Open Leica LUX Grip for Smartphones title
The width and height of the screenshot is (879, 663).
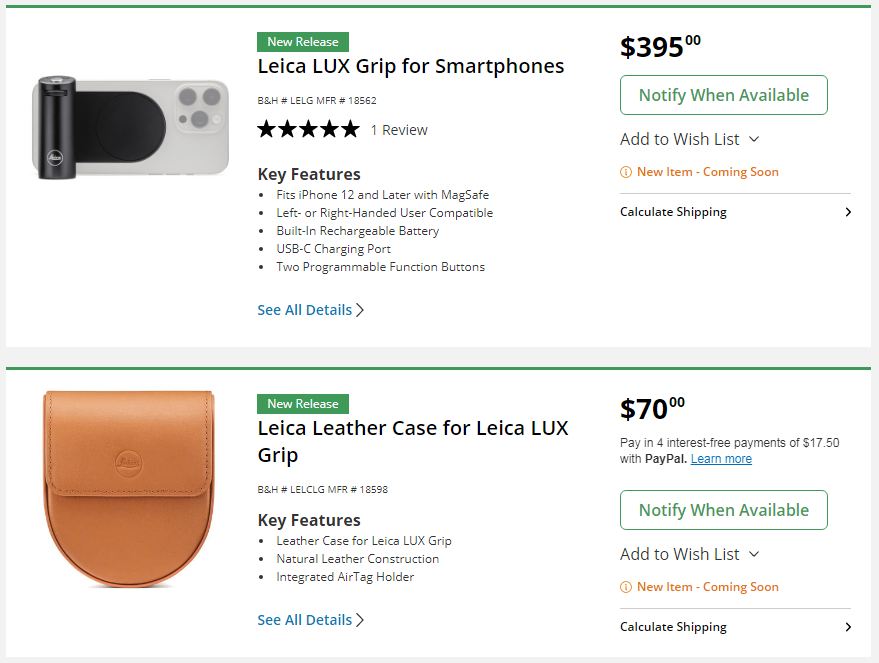[x=411, y=67]
